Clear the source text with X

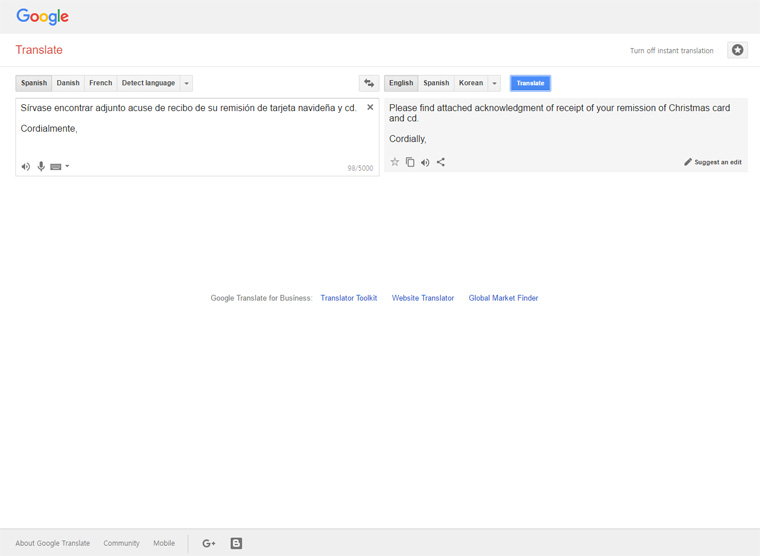(x=370, y=107)
